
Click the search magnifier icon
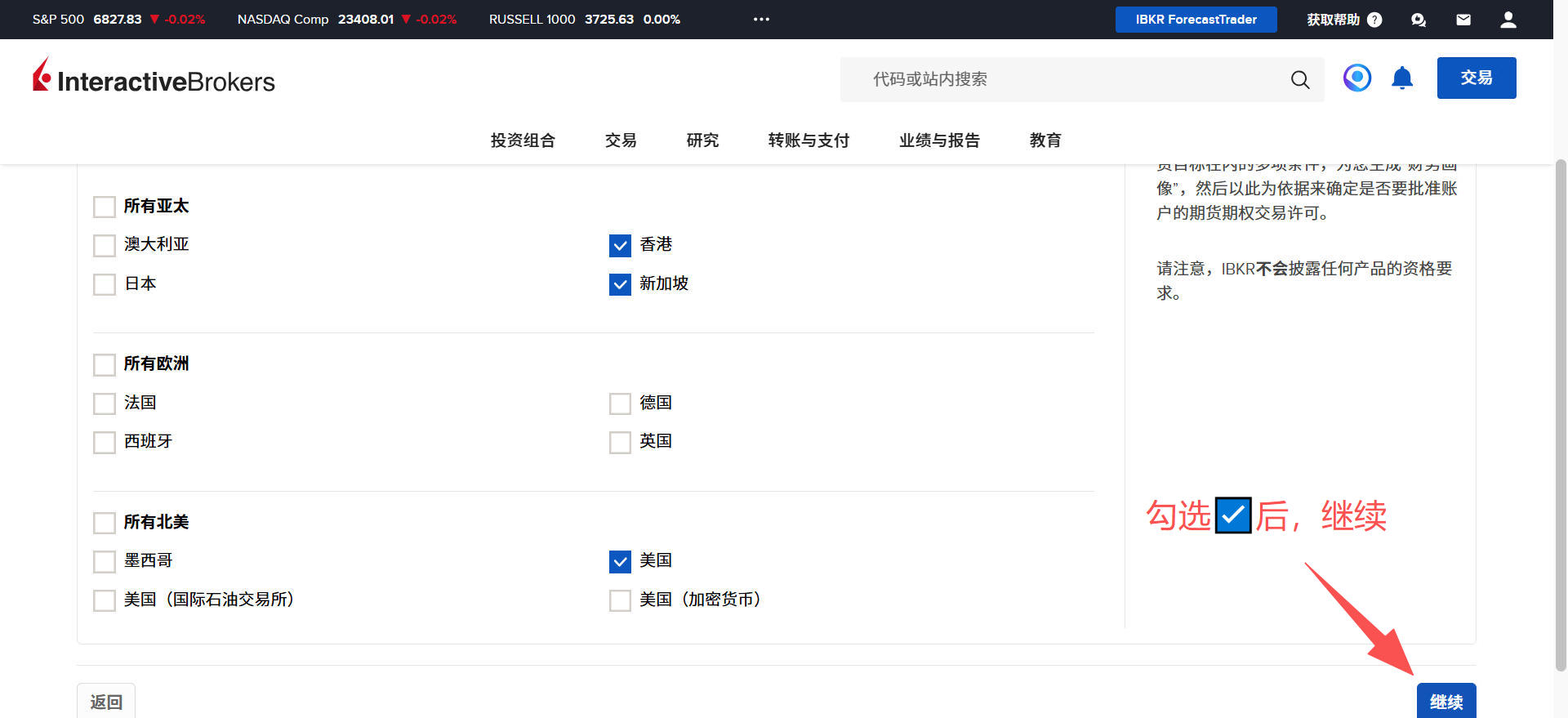point(1299,79)
